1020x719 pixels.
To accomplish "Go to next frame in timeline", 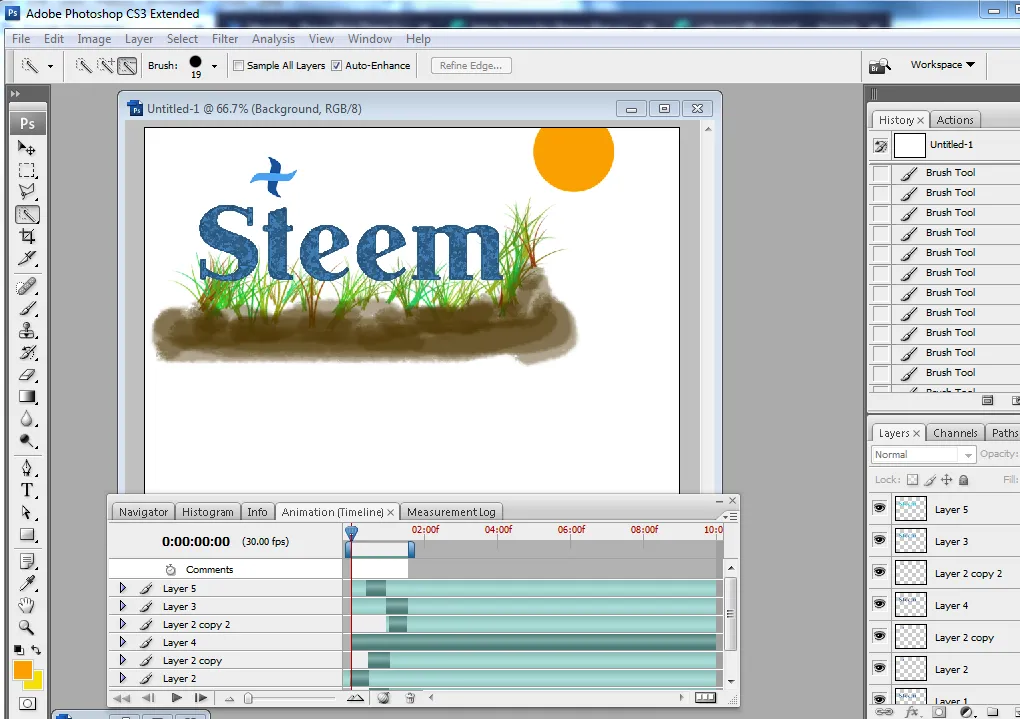I will pyautogui.click(x=201, y=698).
